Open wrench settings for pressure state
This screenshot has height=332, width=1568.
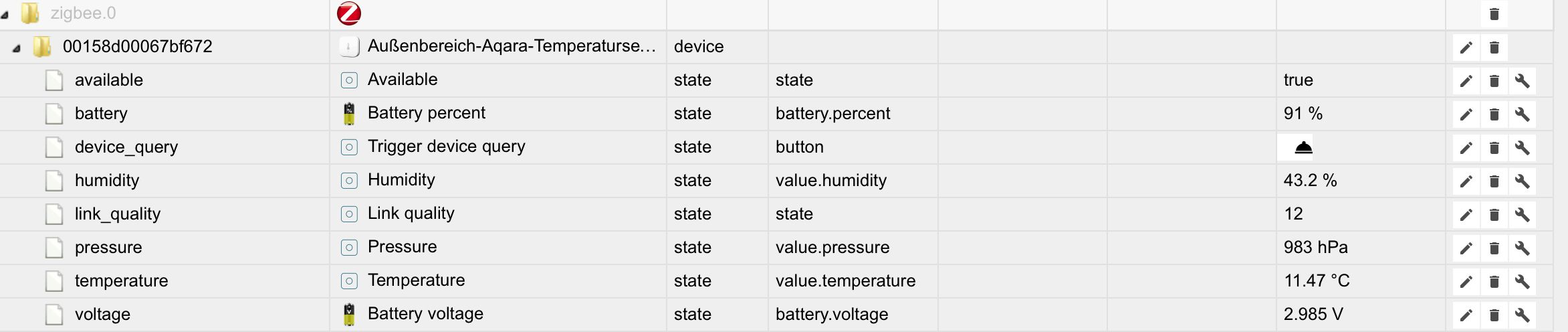1522,248
